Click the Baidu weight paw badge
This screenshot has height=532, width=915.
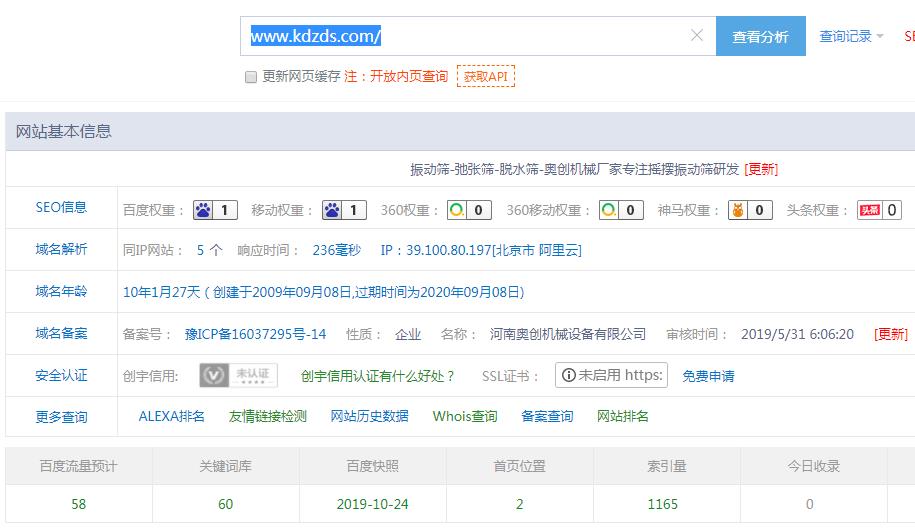(214, 210)
